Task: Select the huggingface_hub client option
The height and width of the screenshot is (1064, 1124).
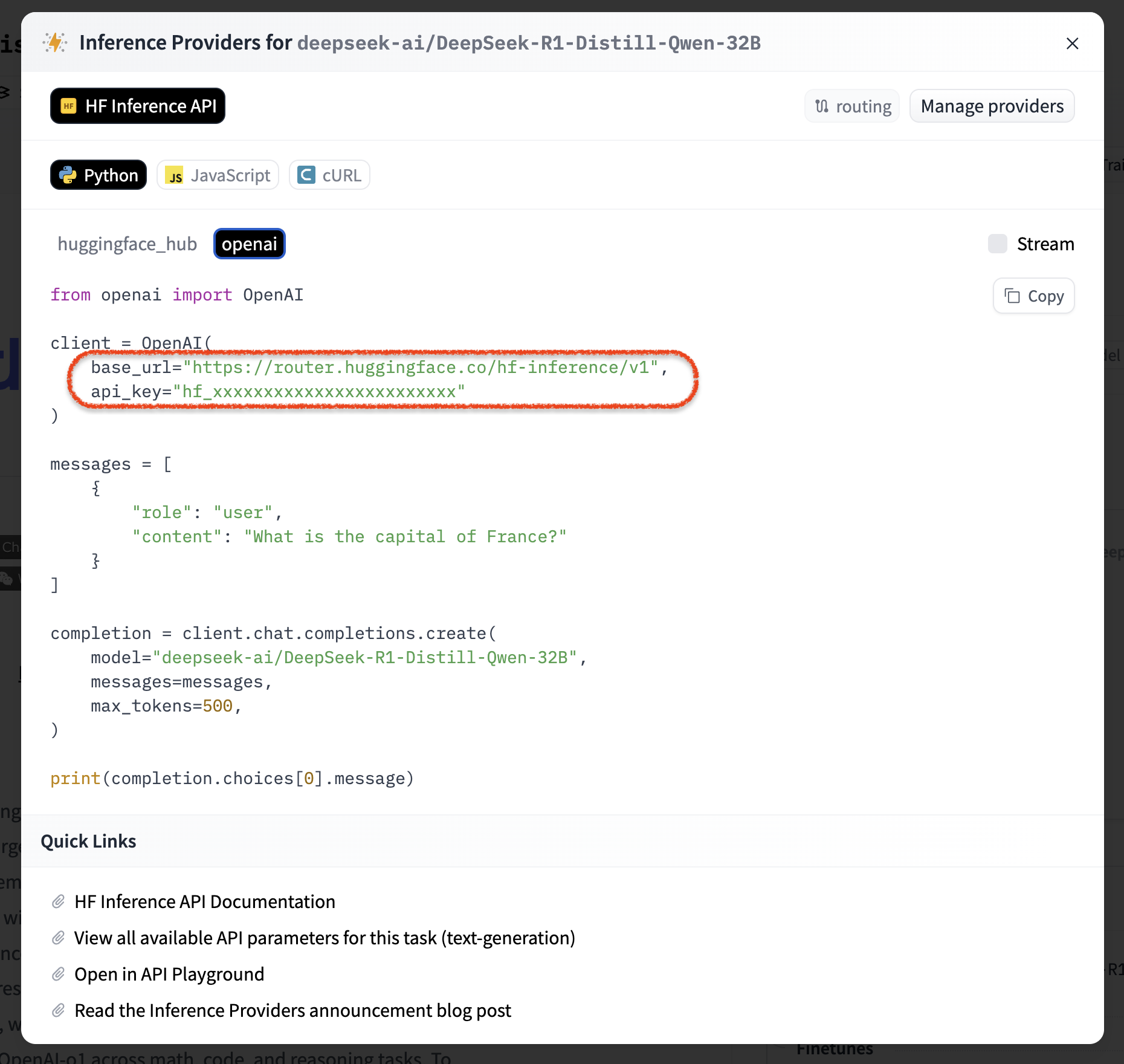Action: [x=127, y=244]
